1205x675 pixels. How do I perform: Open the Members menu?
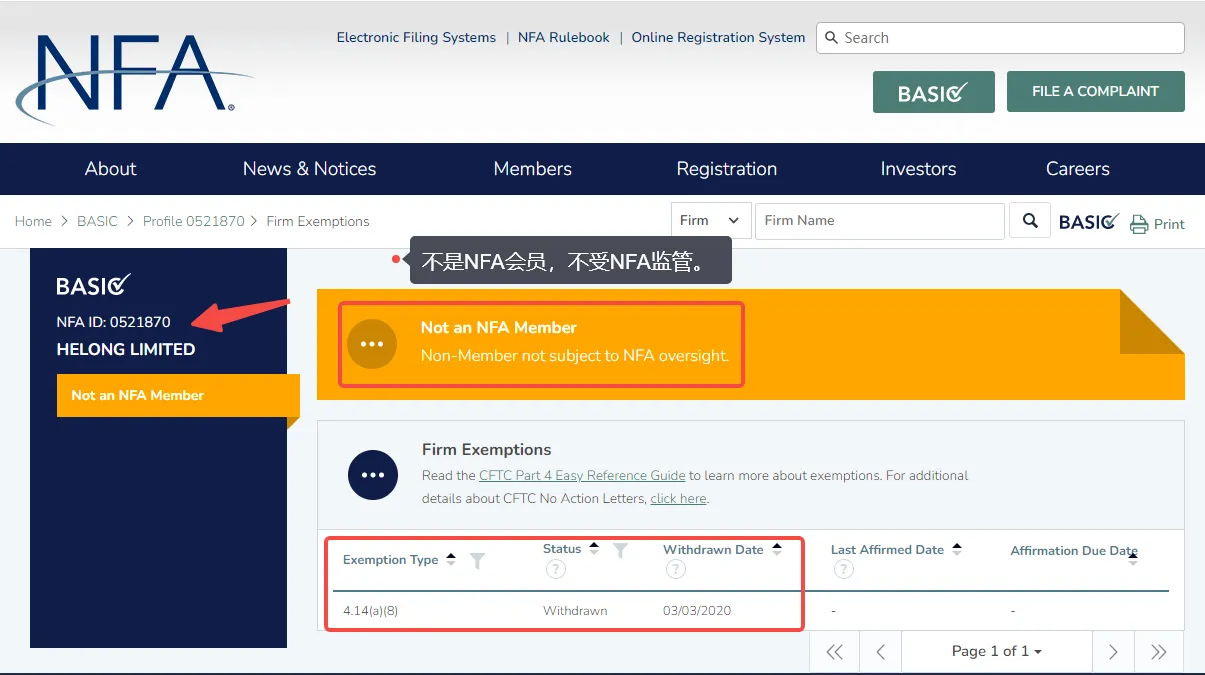pyautogui.click(x=533, y=169)
